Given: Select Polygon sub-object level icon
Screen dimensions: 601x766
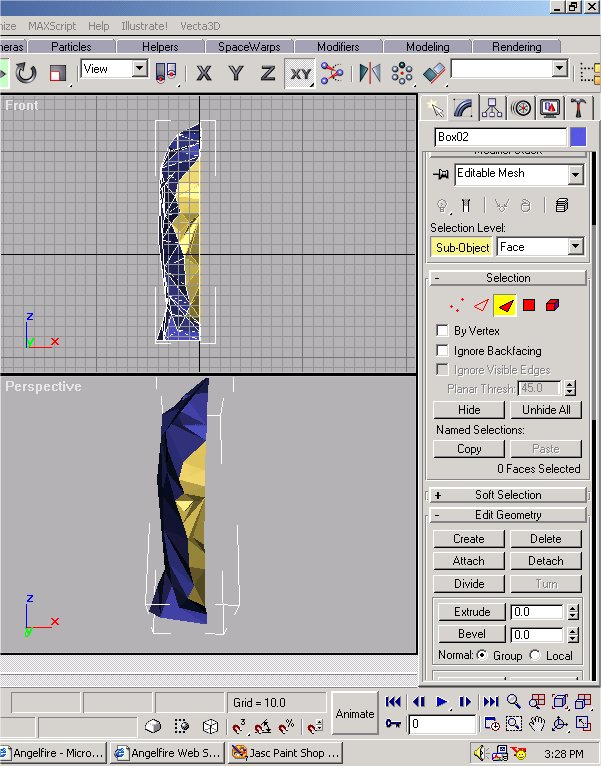Looking at the screenshot, I should point(529,305).
